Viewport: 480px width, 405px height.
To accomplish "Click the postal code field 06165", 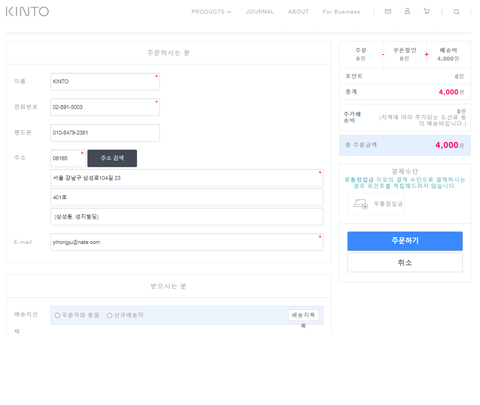I will pyautogui.click(x=68, y=158).
